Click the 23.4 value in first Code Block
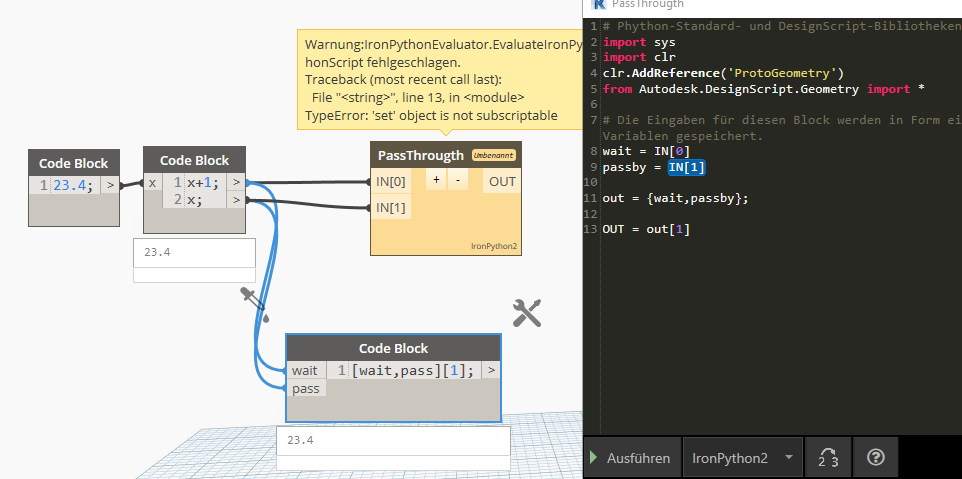Screen dimensions: 962x479 73,185
